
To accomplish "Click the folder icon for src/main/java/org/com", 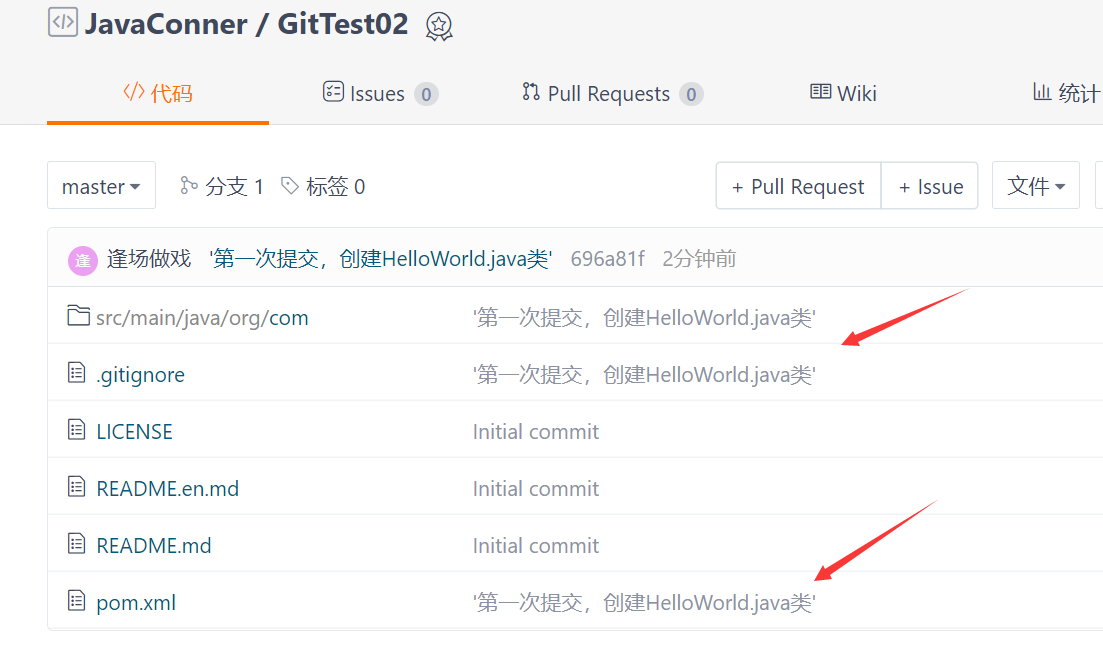I will tap(78, 316).
